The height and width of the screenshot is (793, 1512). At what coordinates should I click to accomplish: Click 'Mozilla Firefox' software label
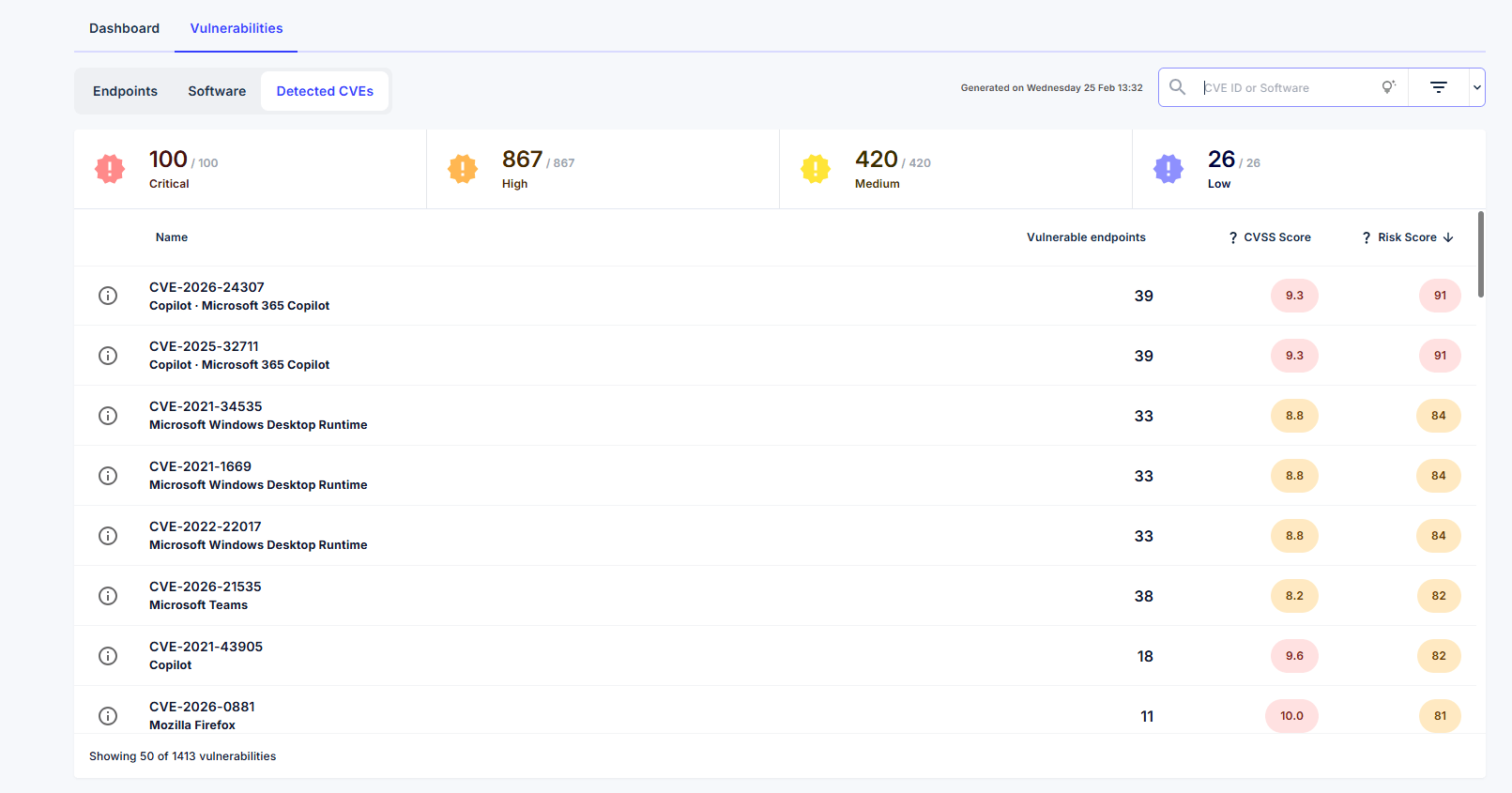[192, 725]
